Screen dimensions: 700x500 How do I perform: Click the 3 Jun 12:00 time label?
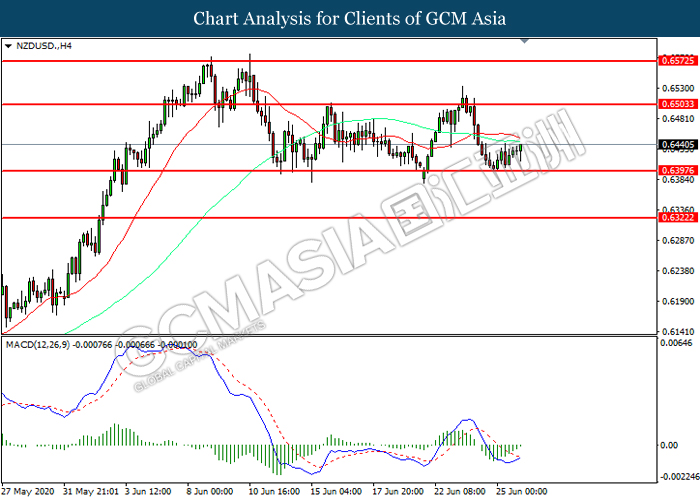pyautogui.click(x=148, y=492)
